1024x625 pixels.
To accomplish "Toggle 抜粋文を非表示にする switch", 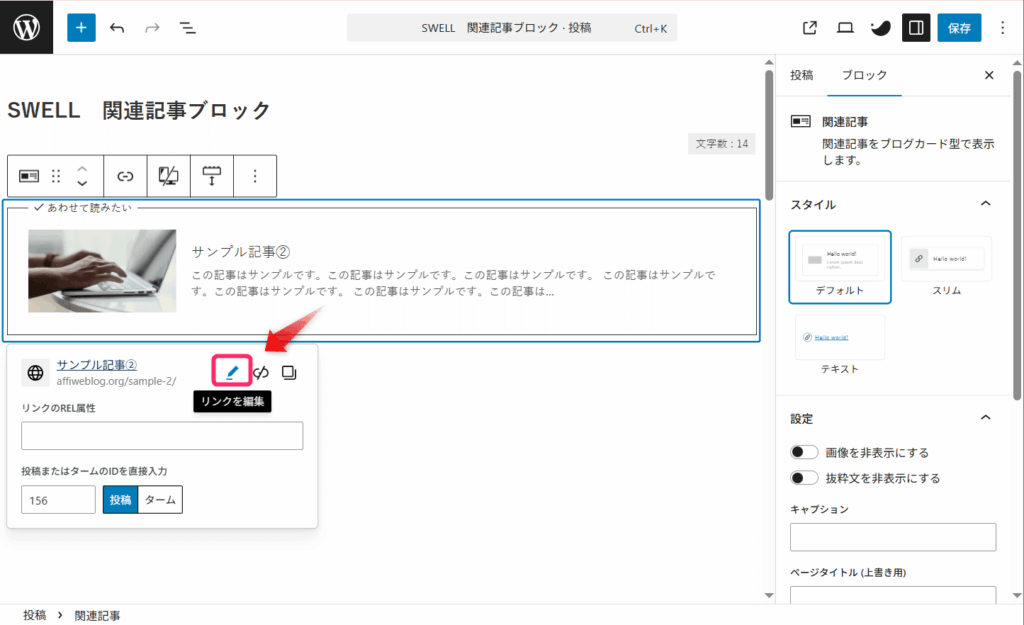I will point(803,477).
